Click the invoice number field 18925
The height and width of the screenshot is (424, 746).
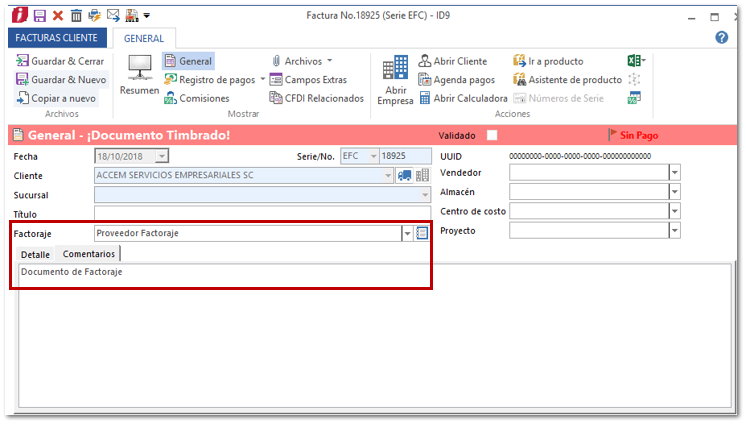(x=405, y=156)
